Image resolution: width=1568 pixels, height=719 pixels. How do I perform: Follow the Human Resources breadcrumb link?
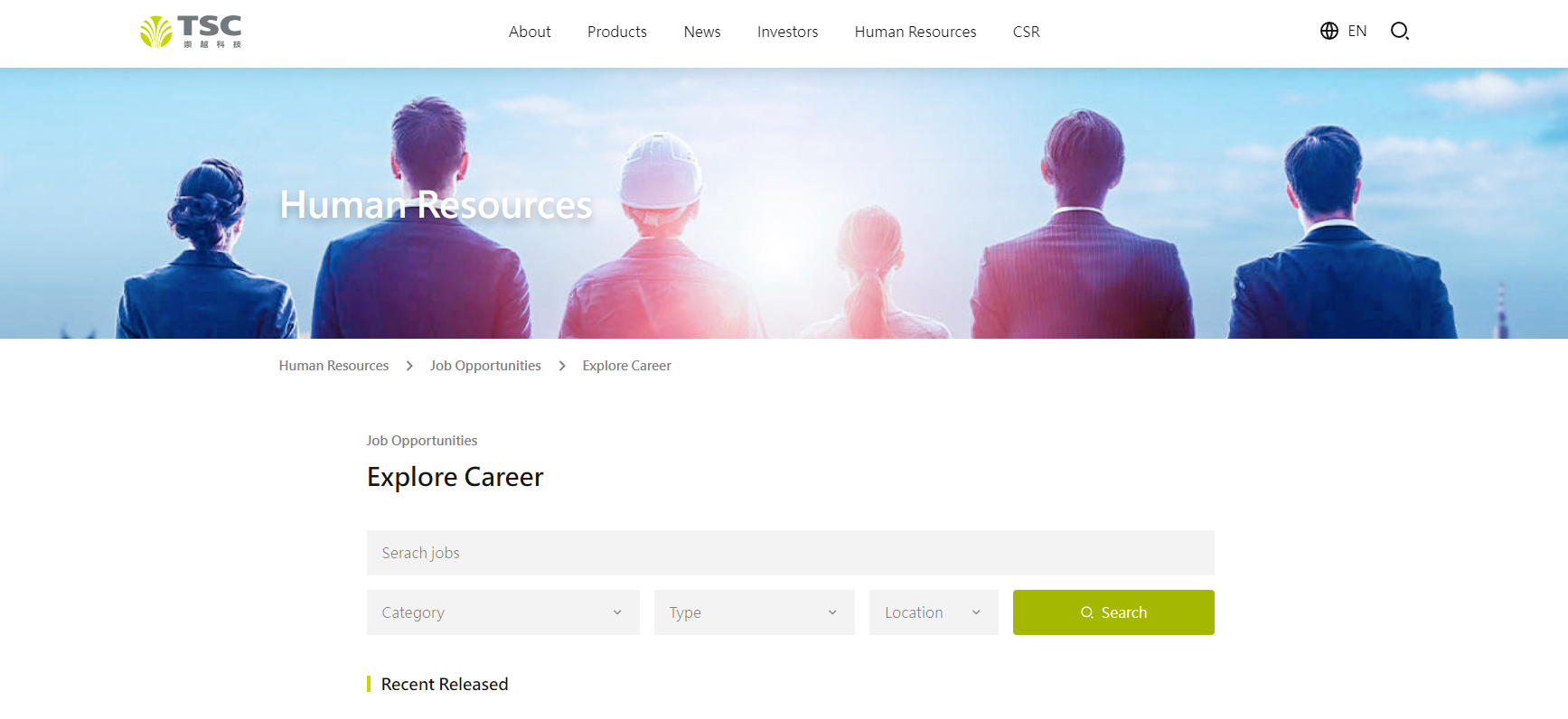point(333,366)
